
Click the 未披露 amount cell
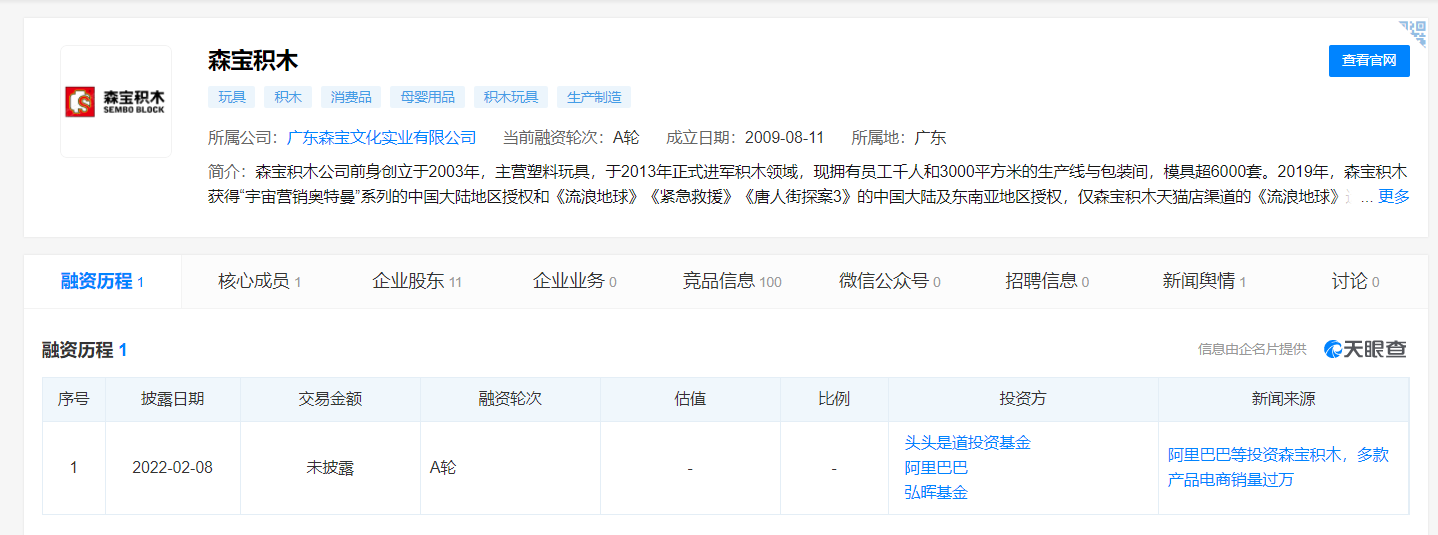[x=330, y=467]
